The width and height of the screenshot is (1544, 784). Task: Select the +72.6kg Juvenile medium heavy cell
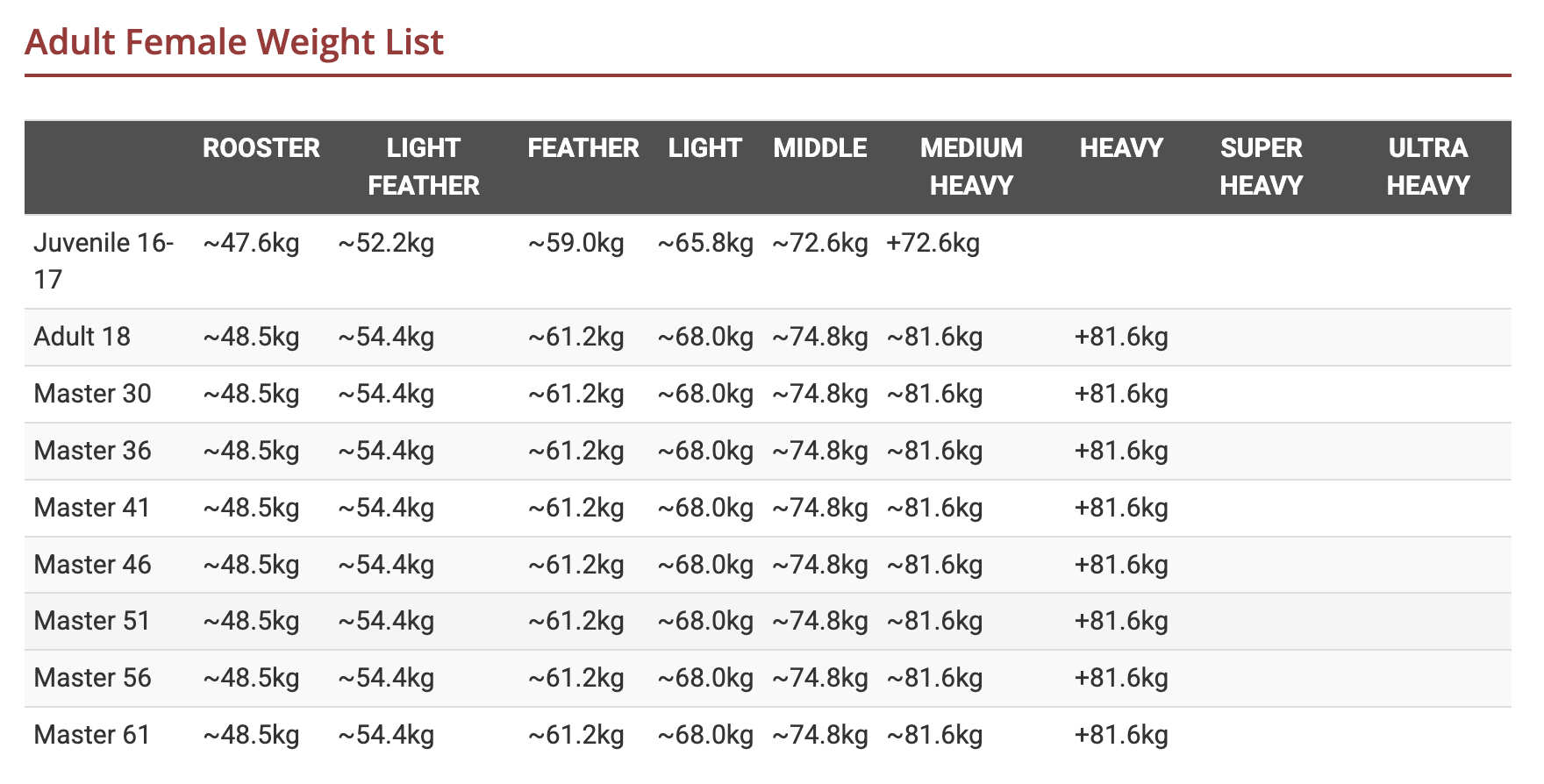tap(933, 243)
